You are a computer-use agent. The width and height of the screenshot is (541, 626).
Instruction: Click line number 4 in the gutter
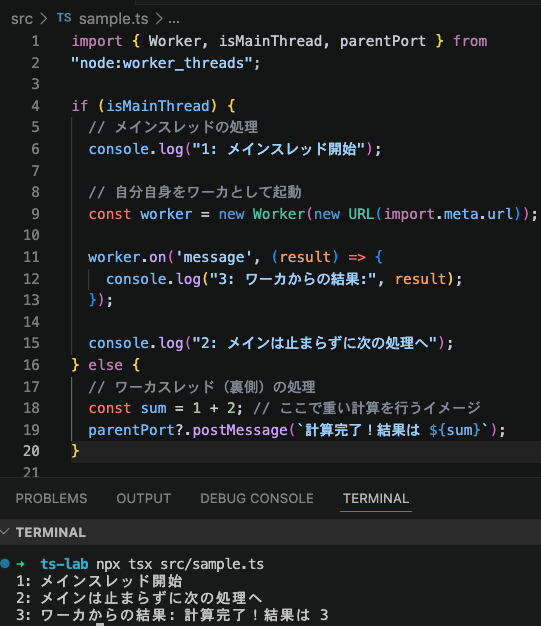coord(36,106)
